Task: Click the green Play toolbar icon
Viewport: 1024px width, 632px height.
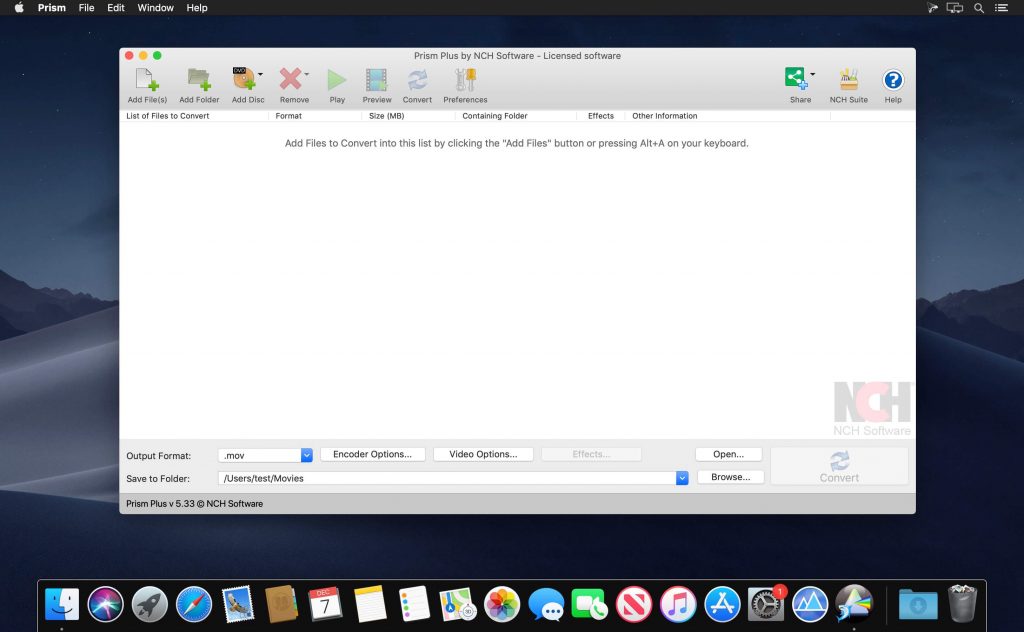Action: 337,80
